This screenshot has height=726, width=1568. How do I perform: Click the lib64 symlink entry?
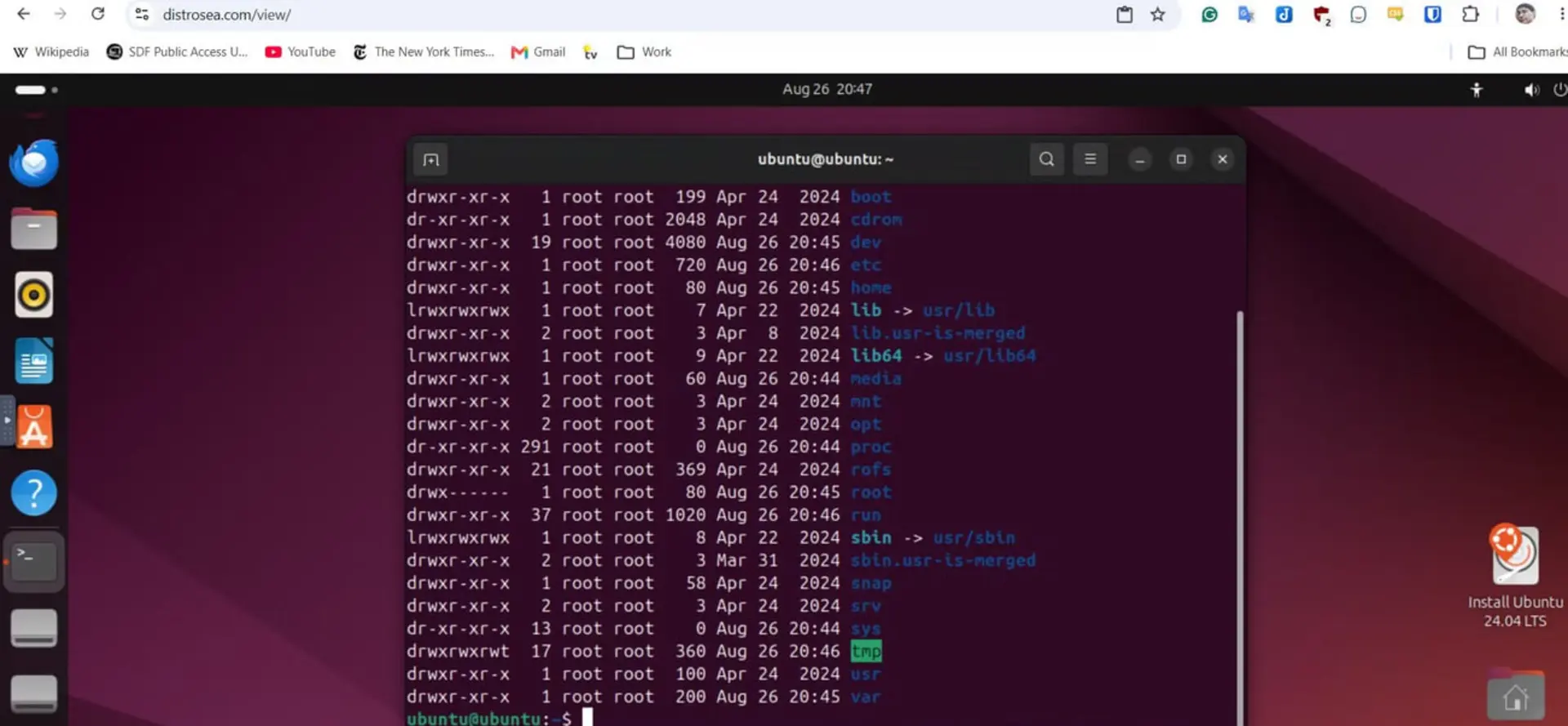(x=876, y=356)
